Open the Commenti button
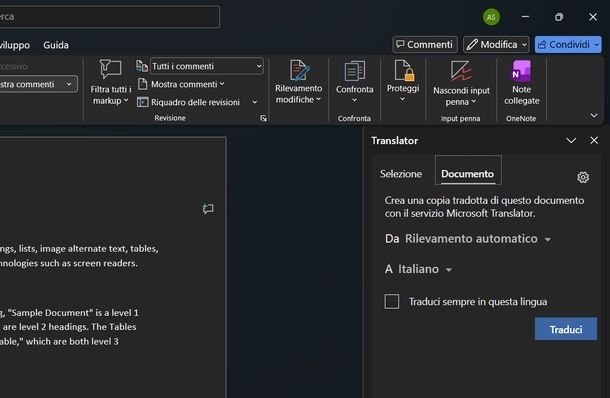This screenshot has height=398, width=610. point(425,45)
